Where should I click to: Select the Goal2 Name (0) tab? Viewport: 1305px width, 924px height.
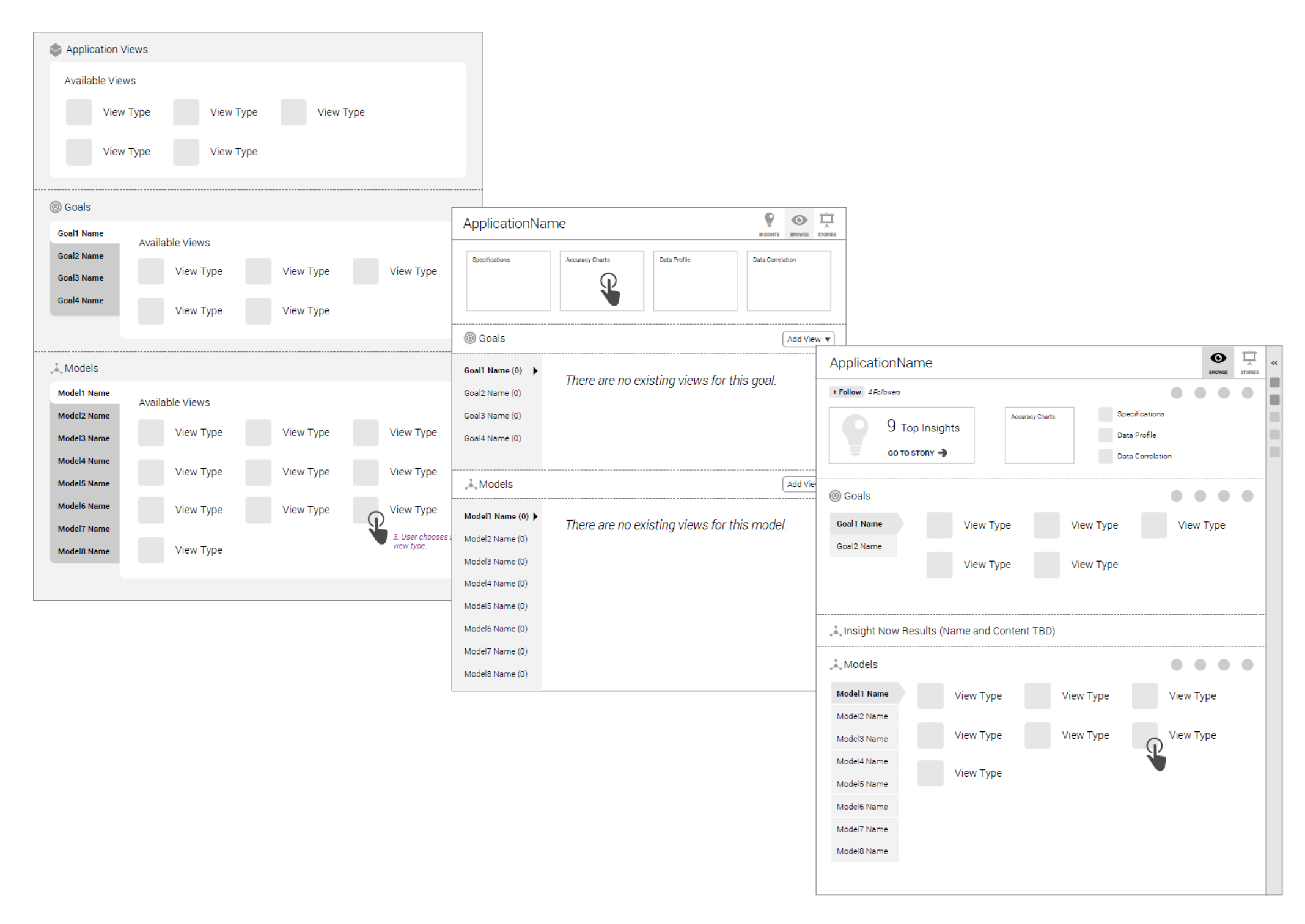coord(492,393)
